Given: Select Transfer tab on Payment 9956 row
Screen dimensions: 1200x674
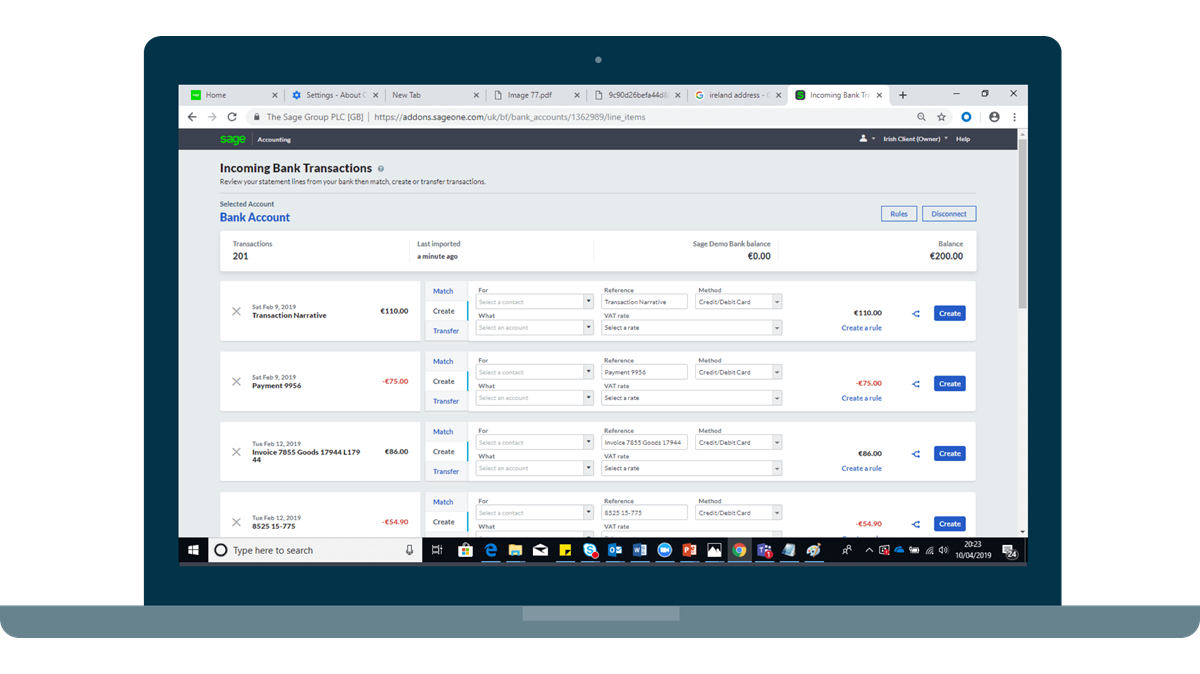Looking at the screenshot, I should pyautogui.click(x=446, y=401).
